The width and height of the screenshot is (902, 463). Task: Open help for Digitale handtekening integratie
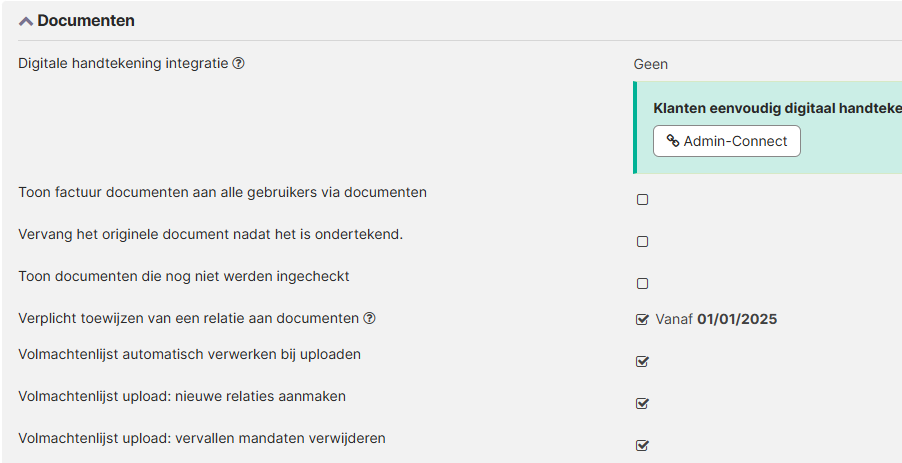(x=238, y=63)
